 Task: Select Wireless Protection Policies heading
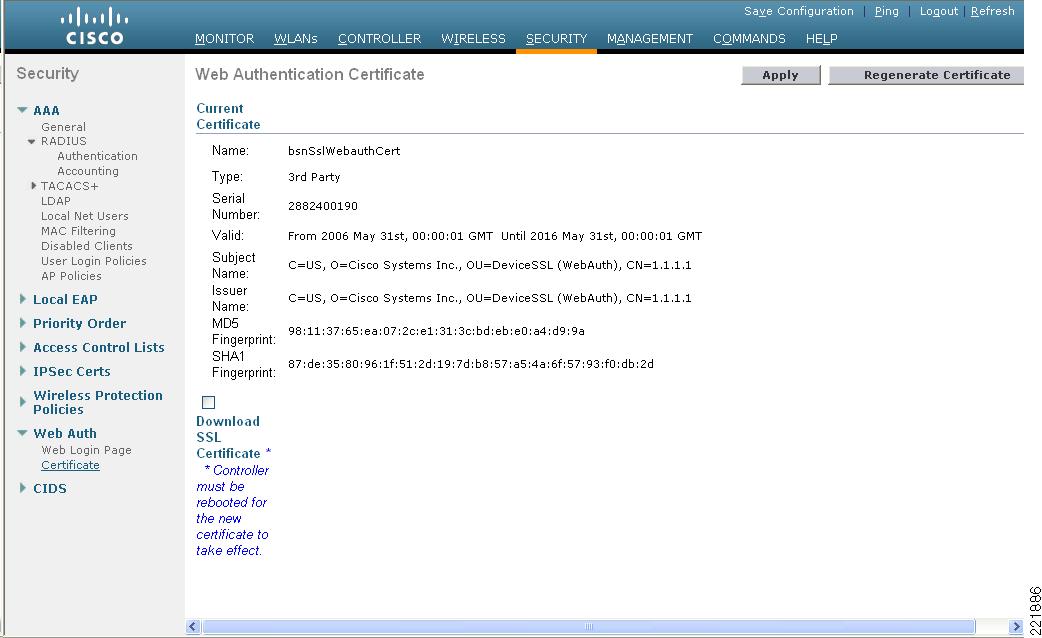point(98,402)
